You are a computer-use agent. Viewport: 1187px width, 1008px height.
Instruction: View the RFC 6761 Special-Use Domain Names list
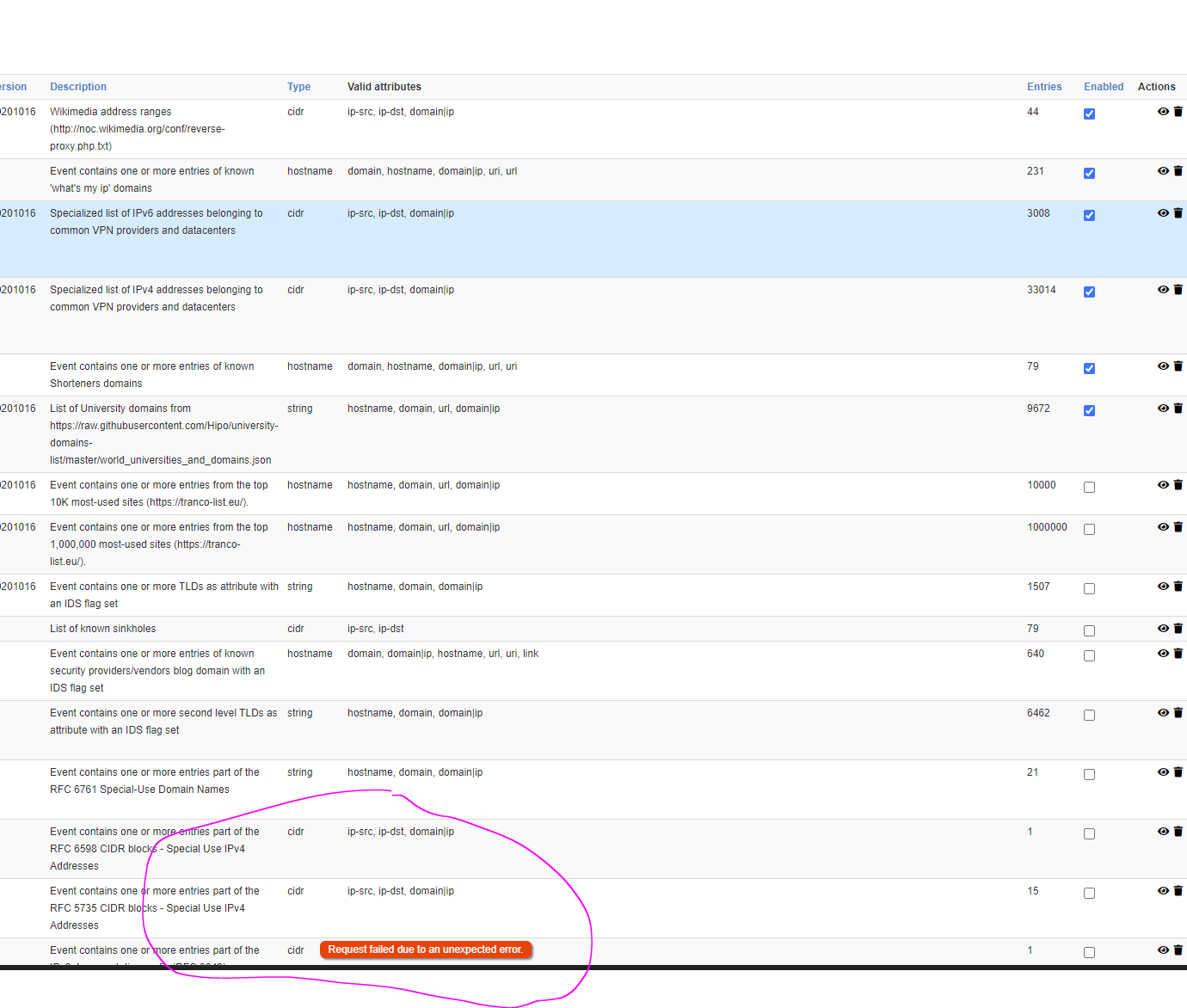tap(1163, 772)
